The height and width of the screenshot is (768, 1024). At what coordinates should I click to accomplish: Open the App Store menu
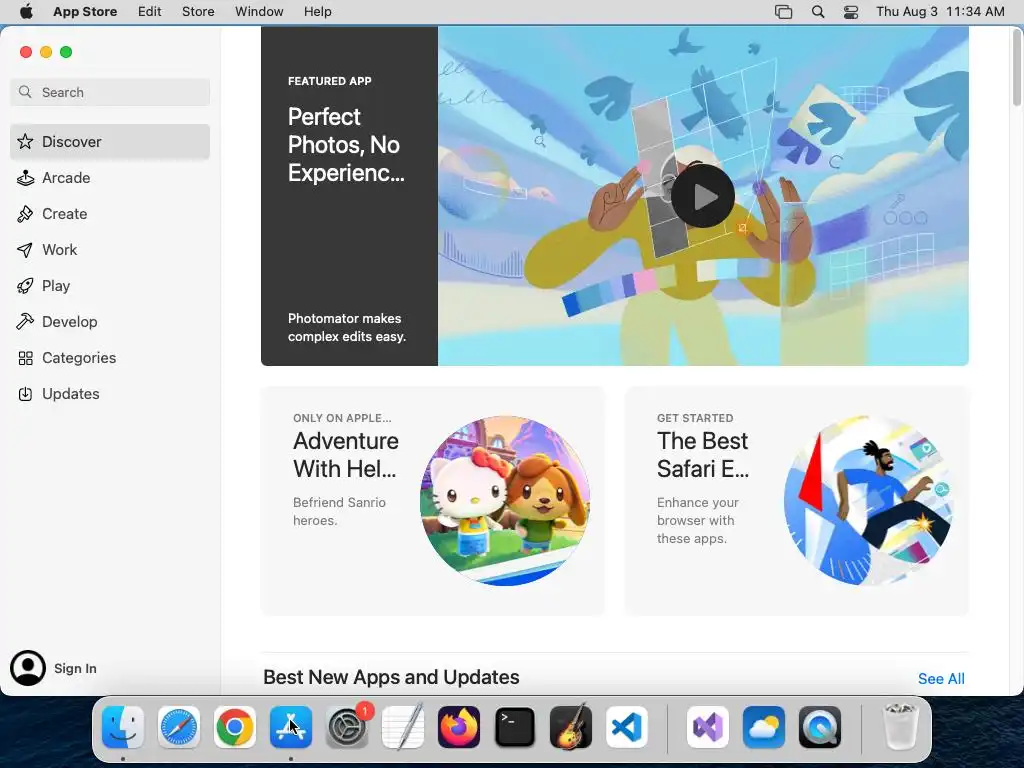pyautogui.click(x=85, y=12)
